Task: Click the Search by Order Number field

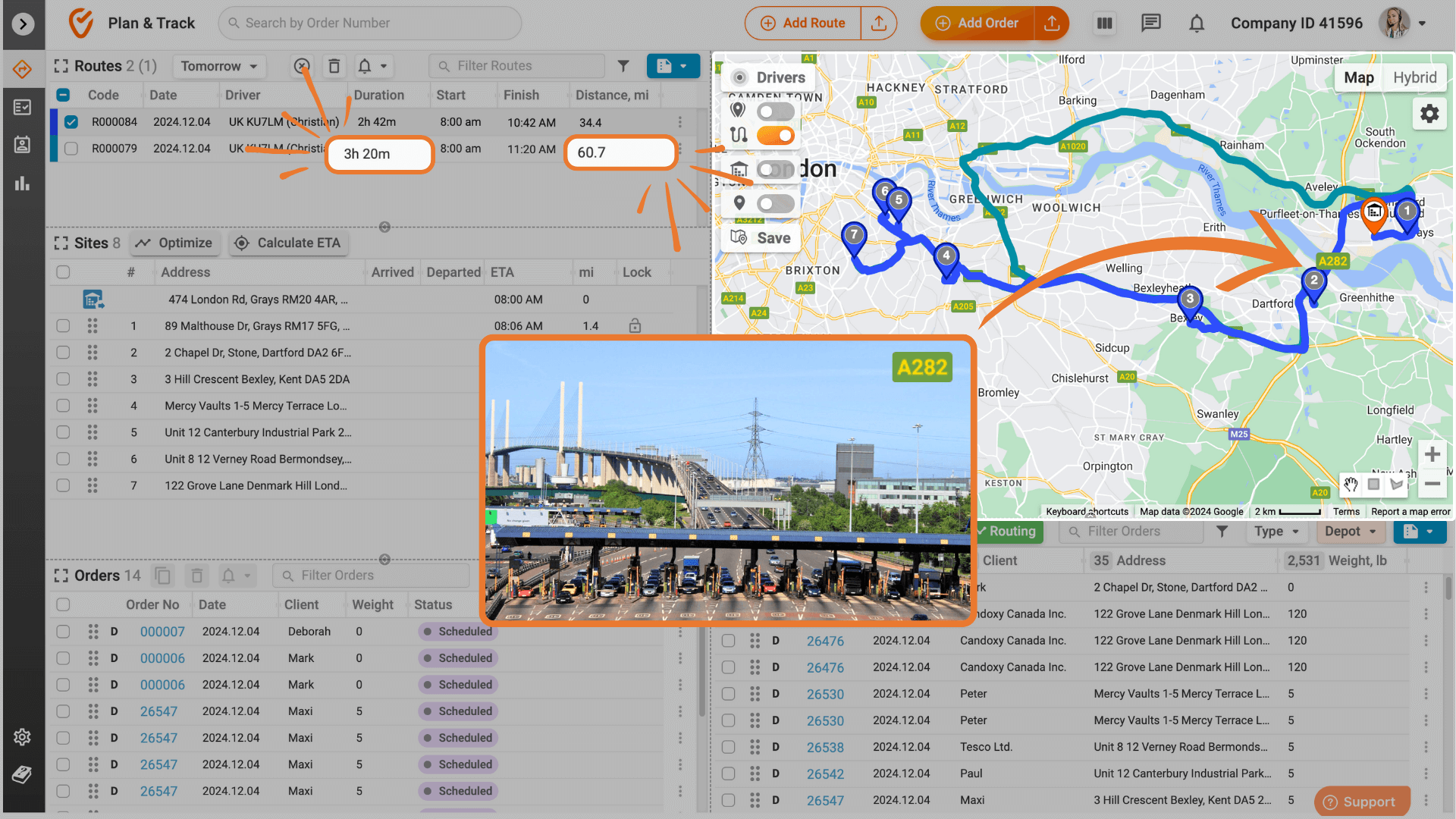Action: point(370,24)
